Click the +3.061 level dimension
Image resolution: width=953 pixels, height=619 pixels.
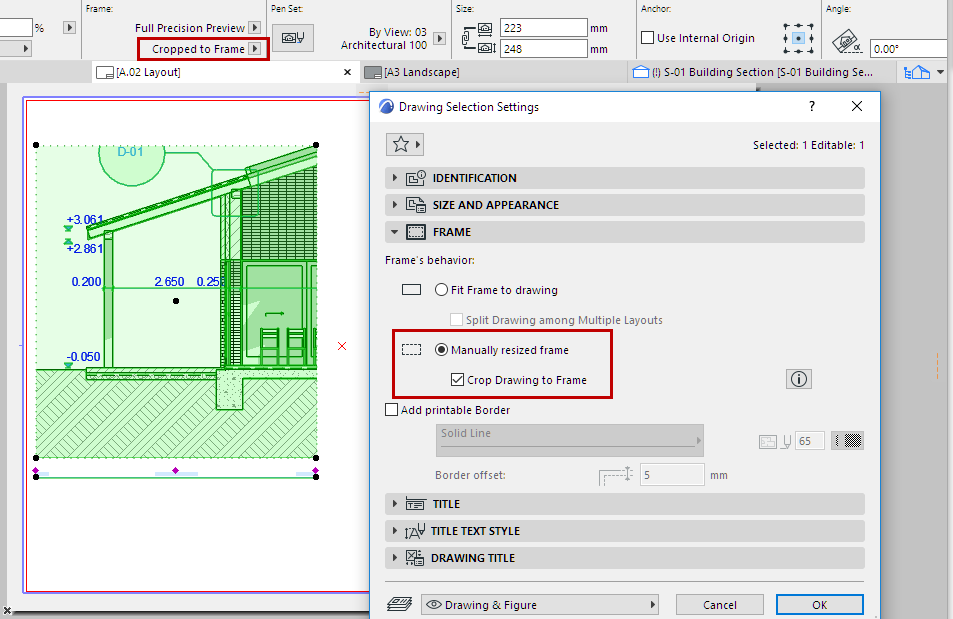[85, 220]
